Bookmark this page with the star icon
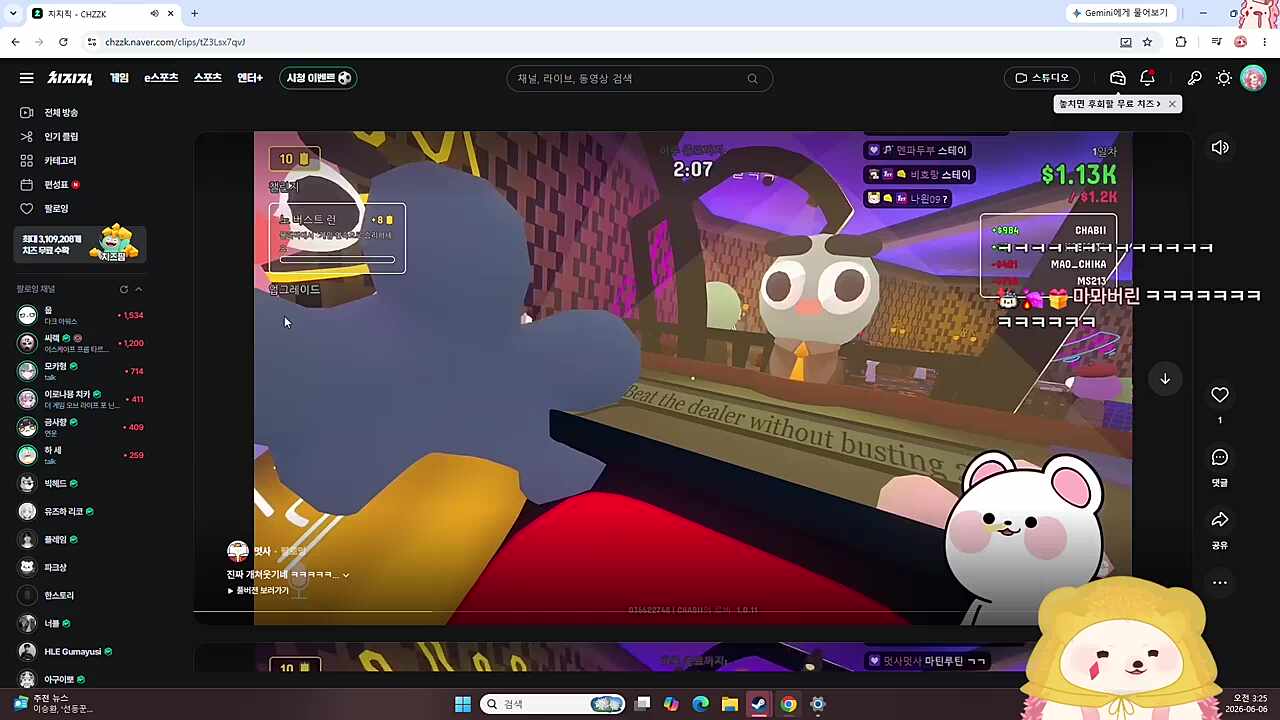1280x720 pixels. 1147,42
